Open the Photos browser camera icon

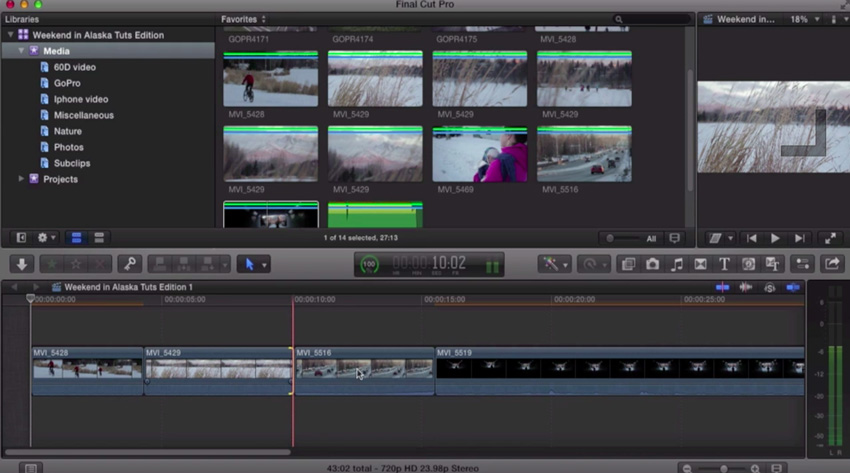click(x=652, y=264)
